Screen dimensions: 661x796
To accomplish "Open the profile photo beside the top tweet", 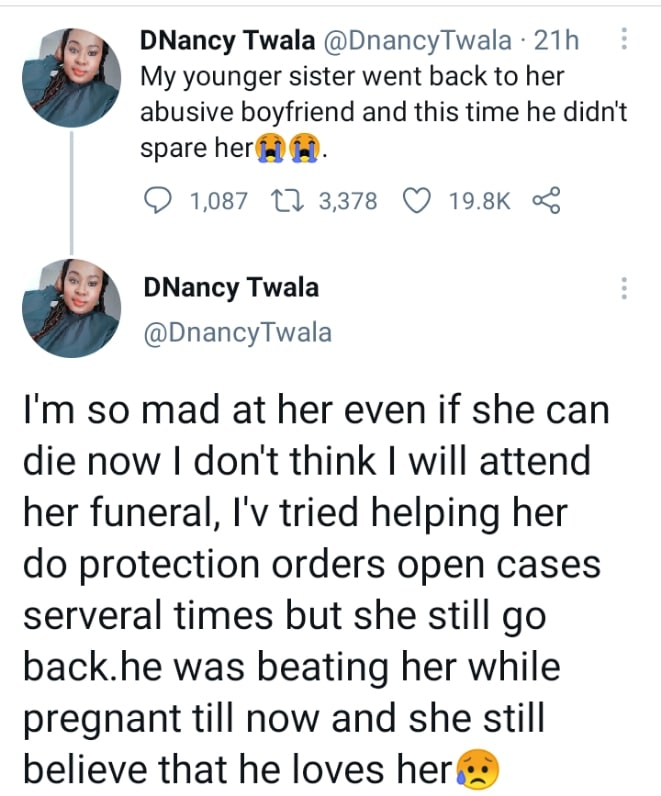I will (71, 77).
